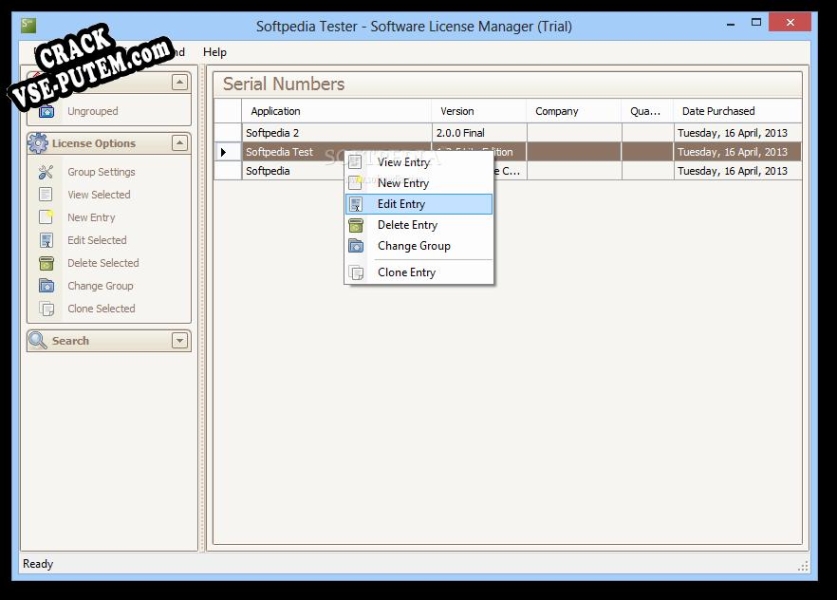The image size is (837, 600).
Task: Click the resize grip in status bar
Action: (803, 566)
